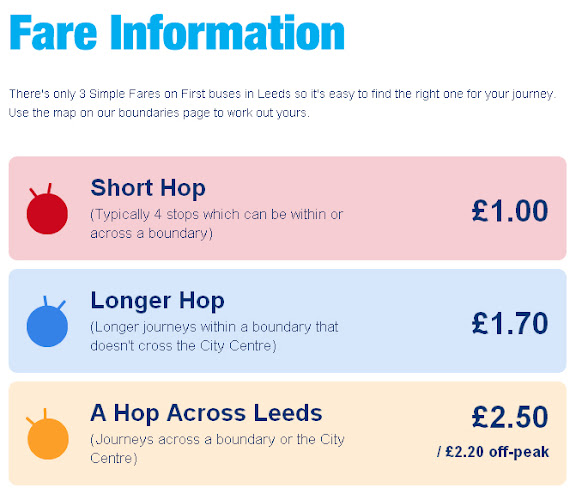Click the blue space hopper icon
The image size is (576, 494).
click(x=47, y=321)
